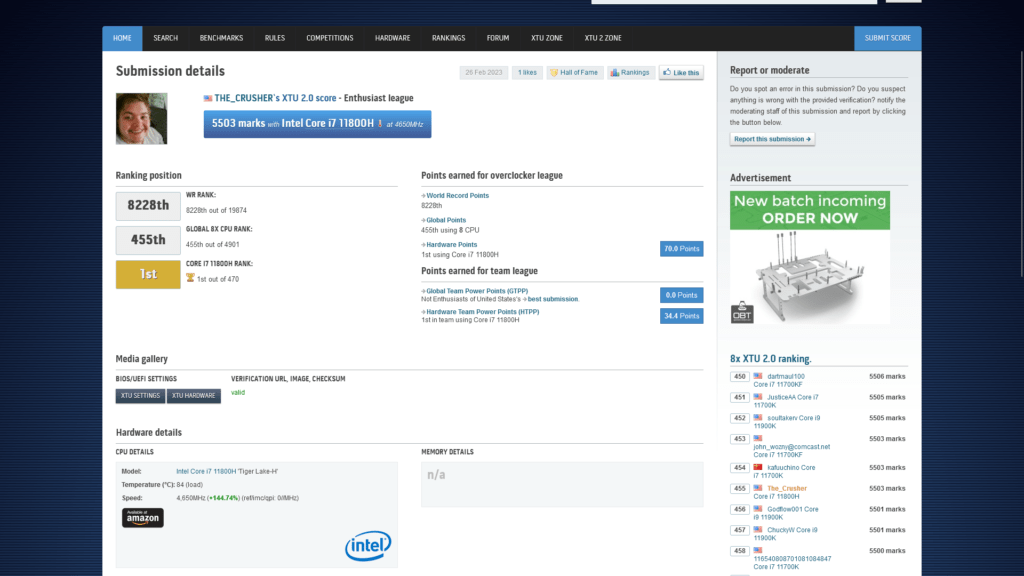Open the HARDWARE menu item
This screenshot has height=576, width=1024.
[392, 39]
